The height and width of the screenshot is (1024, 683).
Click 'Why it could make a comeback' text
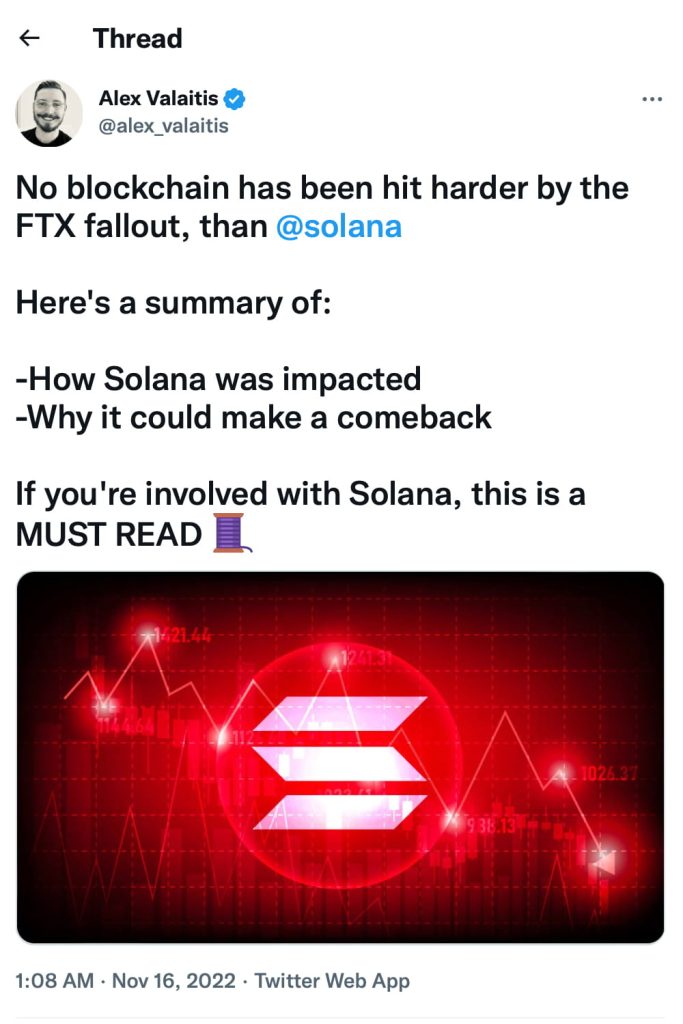(x=254, y=417)
